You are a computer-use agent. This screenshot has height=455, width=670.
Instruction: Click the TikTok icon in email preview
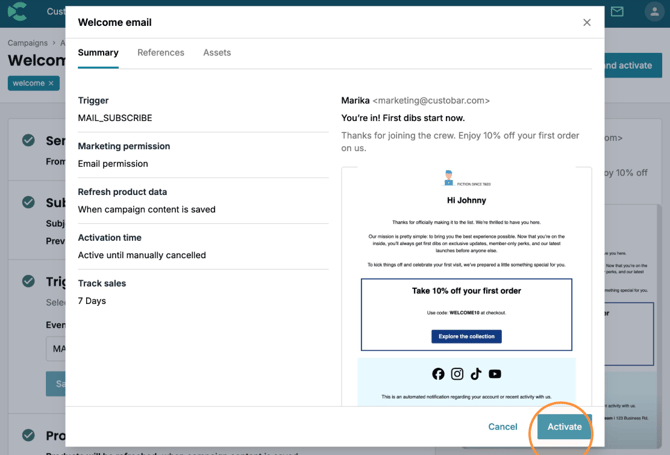coord(476,374)
